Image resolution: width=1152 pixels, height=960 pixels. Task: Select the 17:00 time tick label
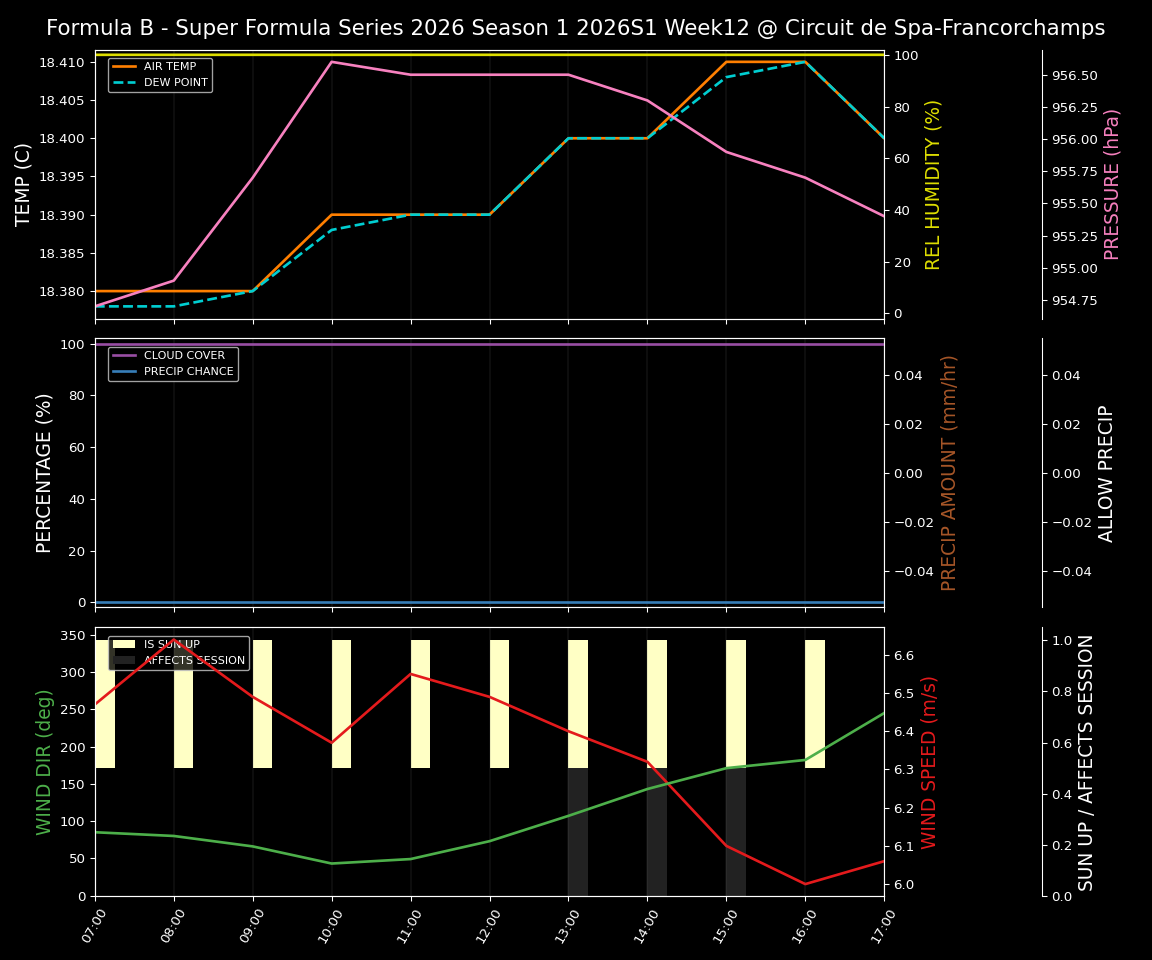pos(884,925)
